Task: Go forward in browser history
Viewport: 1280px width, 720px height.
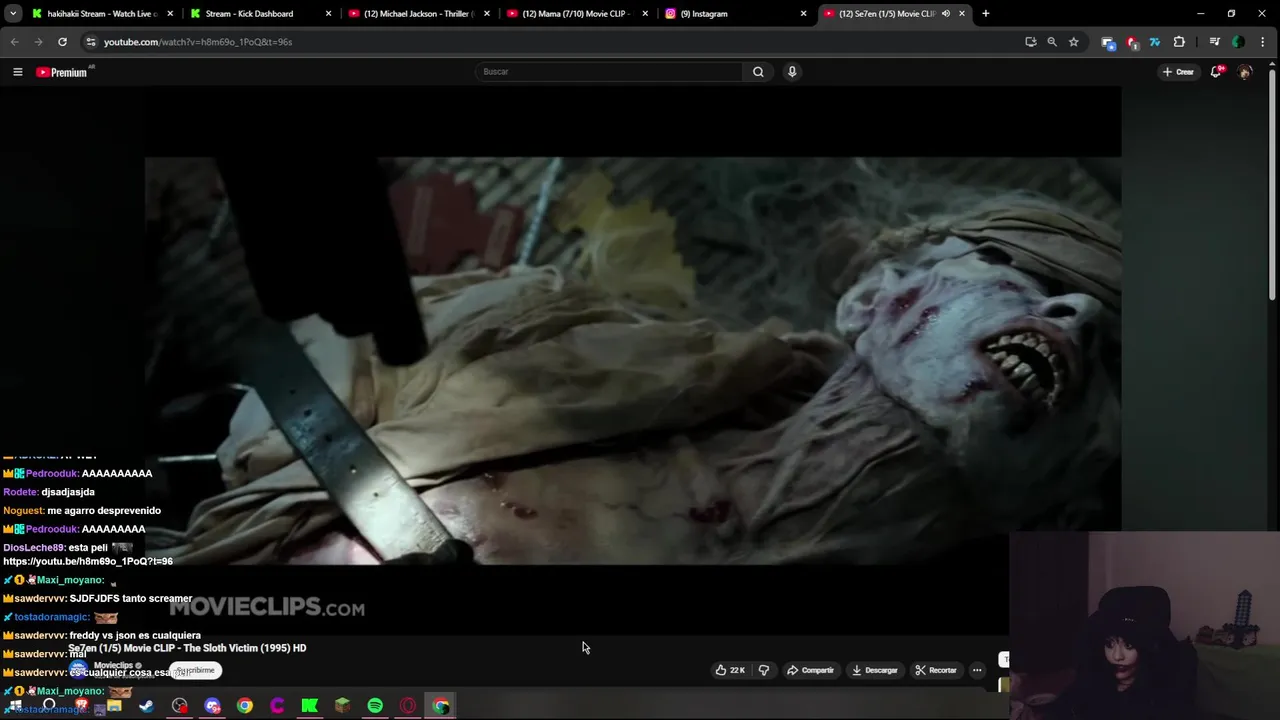Action: point(38,42)
